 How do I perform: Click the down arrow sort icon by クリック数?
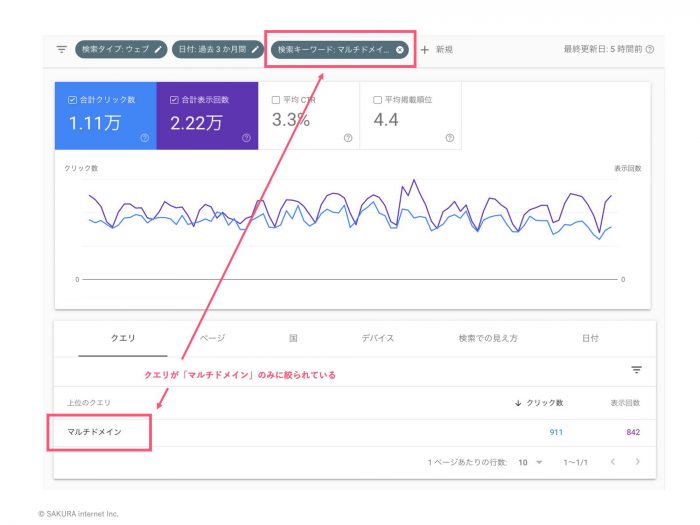518,403
